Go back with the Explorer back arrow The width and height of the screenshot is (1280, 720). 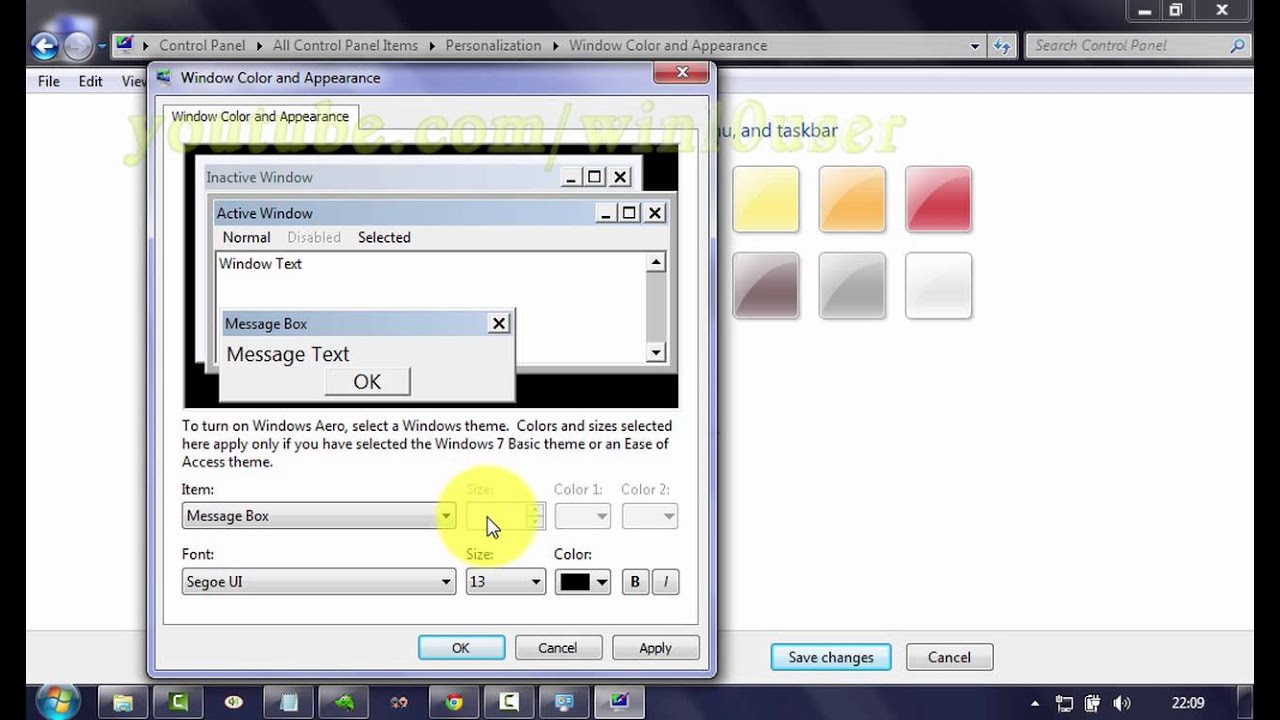pos(44,46)
